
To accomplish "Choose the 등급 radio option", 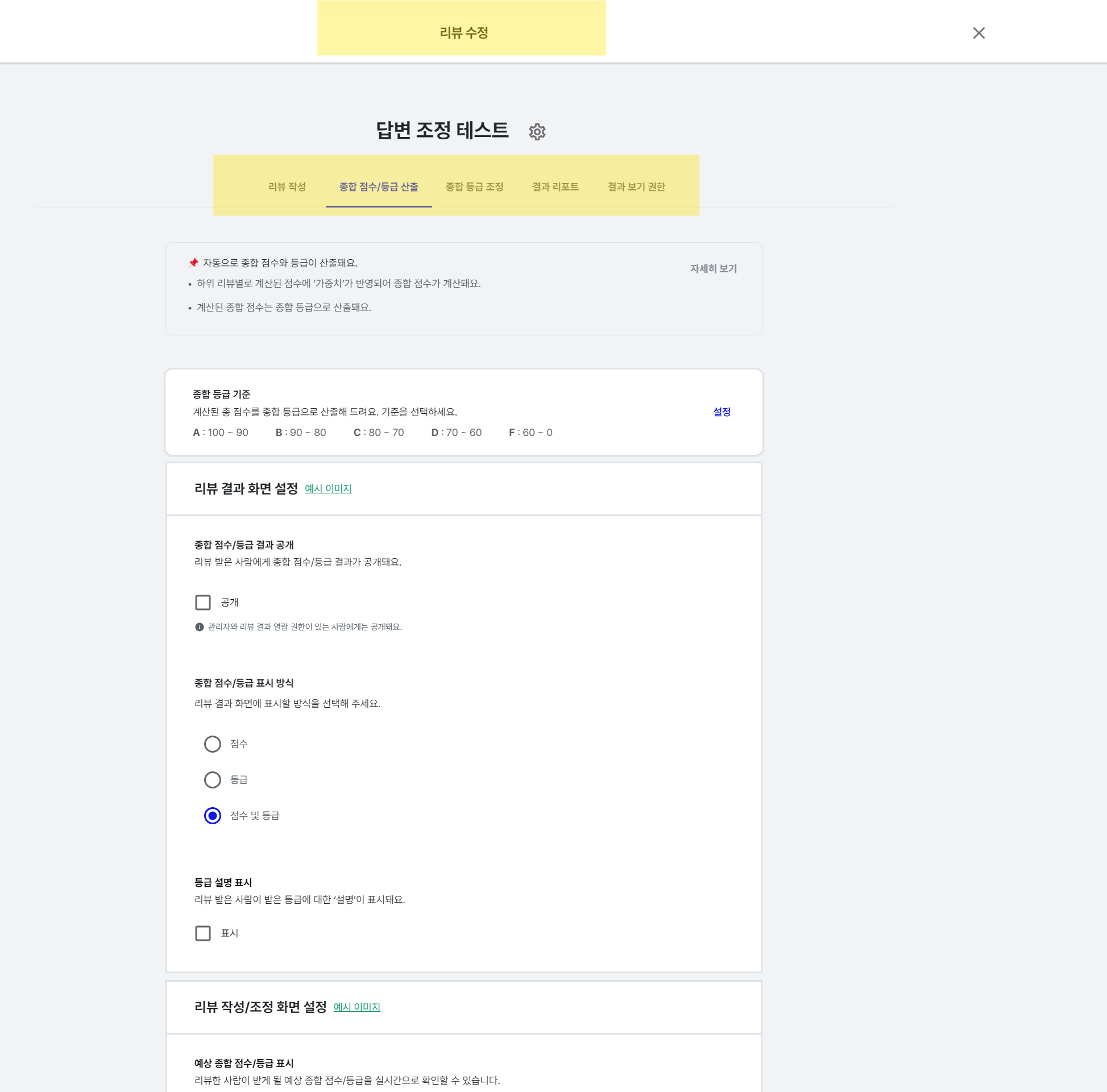I will [213, 779].
